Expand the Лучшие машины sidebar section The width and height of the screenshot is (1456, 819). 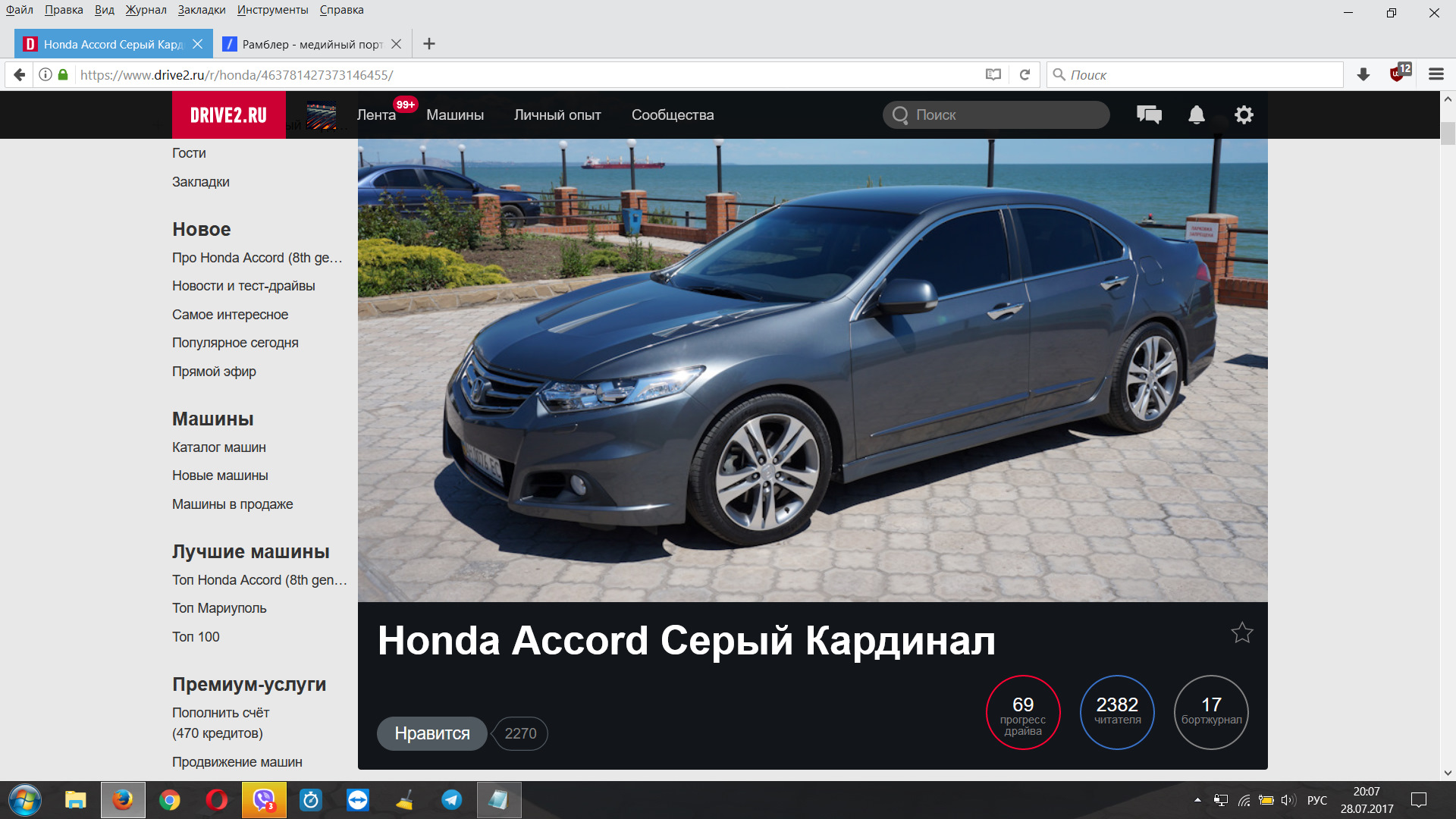click(x=250, y=552)
